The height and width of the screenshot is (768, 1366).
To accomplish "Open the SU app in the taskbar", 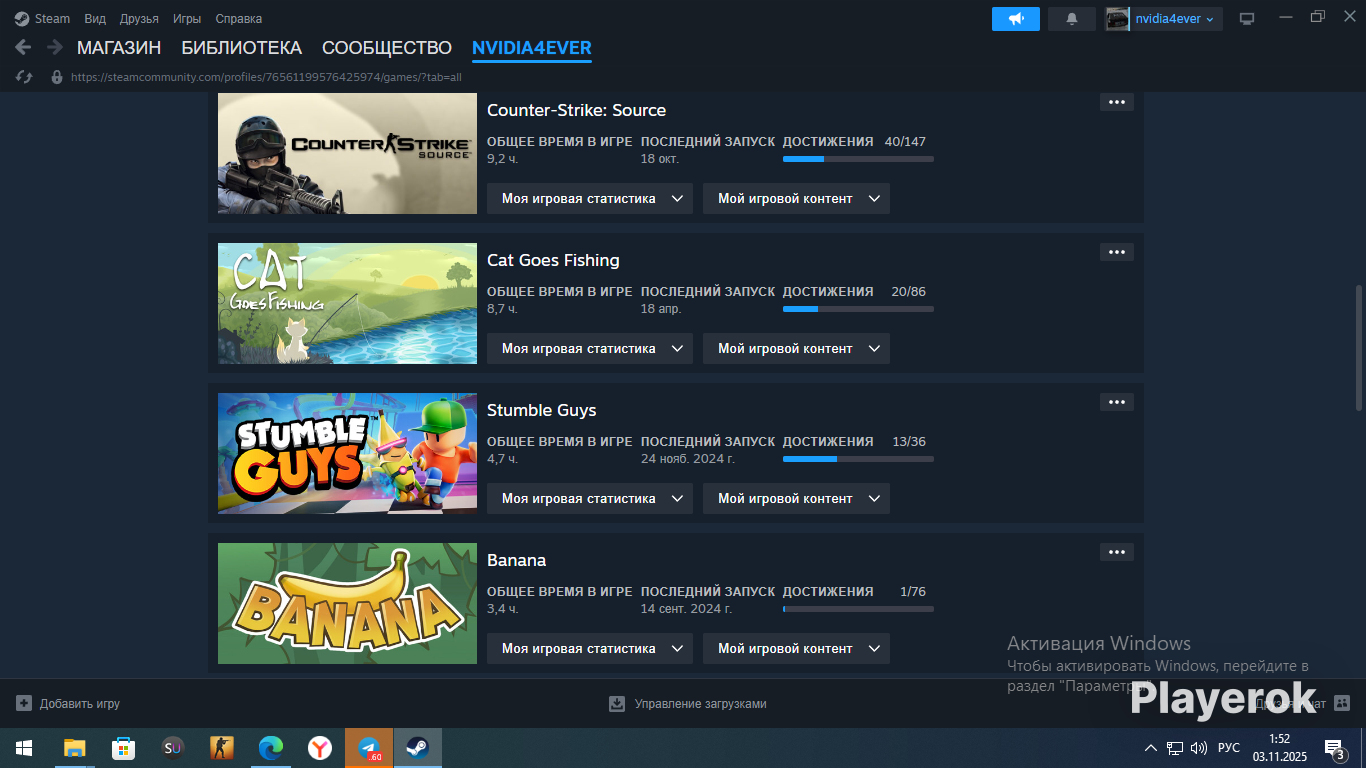I will [x=172, y=748].
